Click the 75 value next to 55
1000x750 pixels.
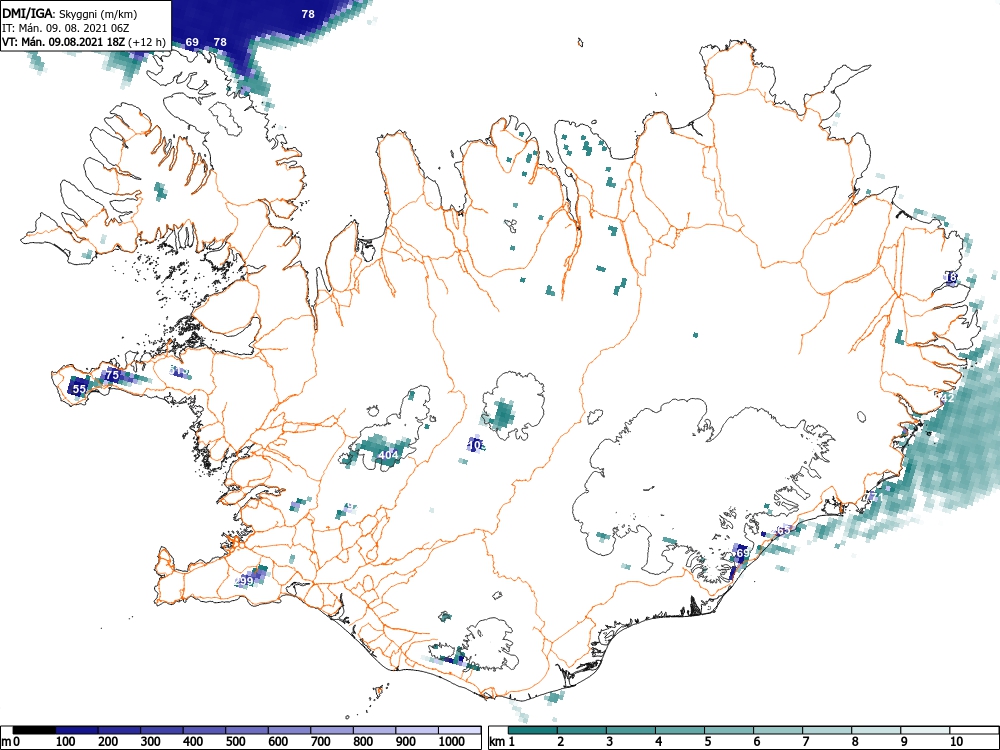(x=112, y=375)
